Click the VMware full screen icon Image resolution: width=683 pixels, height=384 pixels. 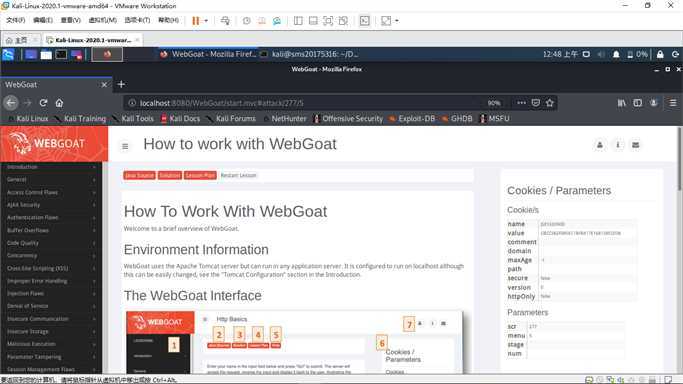328,20
